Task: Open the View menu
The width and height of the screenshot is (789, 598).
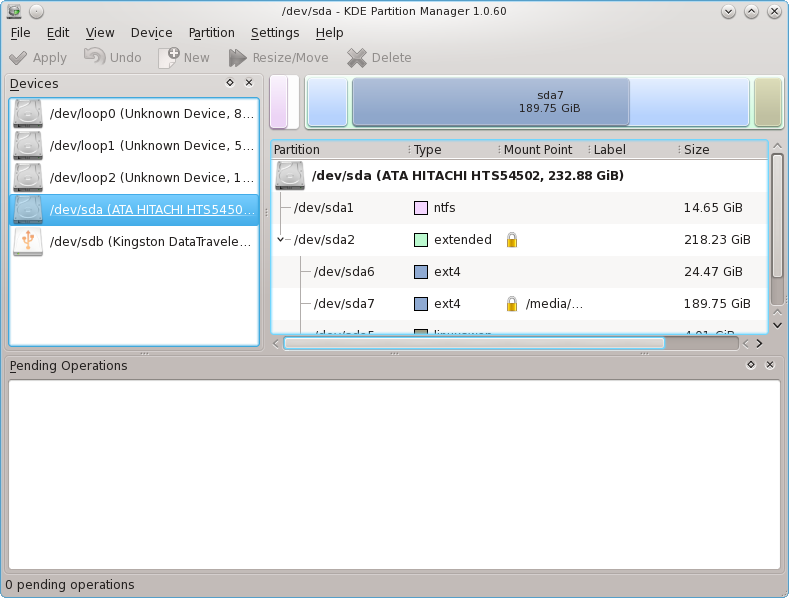Action: click(x=100, y=33)
